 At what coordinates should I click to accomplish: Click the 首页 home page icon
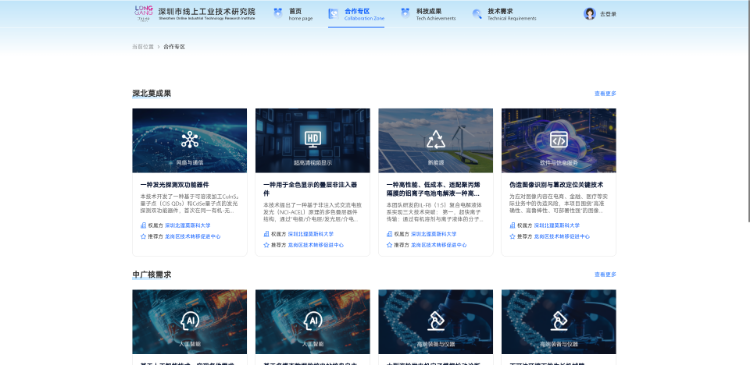tap(278, 13)
